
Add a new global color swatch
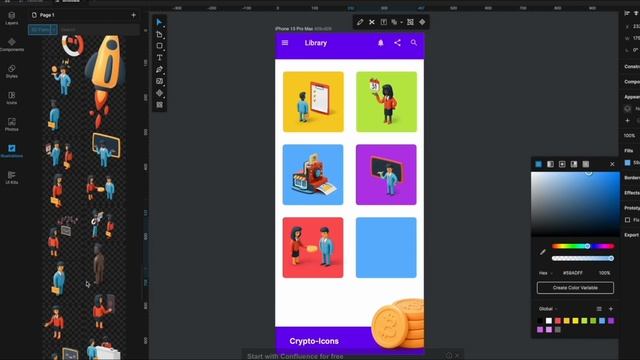coord(611,309)
